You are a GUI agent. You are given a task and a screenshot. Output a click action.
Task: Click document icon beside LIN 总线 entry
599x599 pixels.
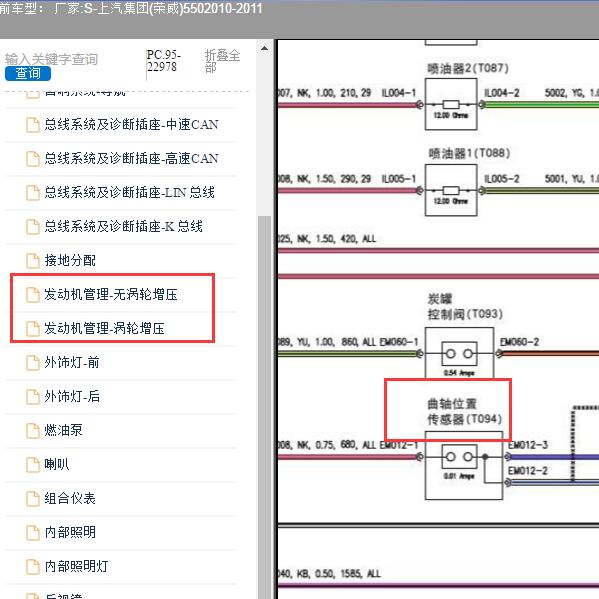coord(33,193)
